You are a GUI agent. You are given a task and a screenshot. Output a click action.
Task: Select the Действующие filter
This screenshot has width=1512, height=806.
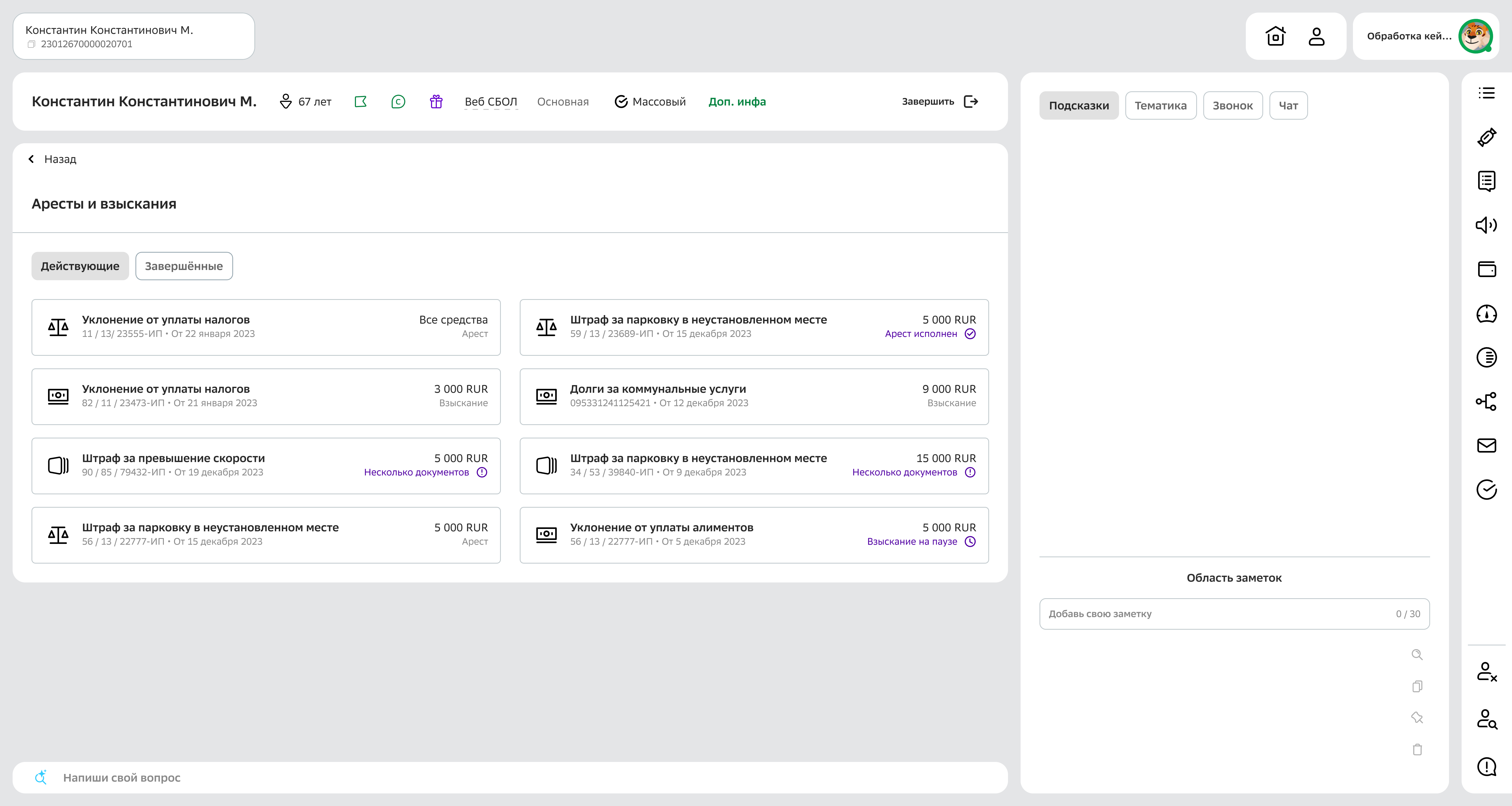[x=80, y=266]
